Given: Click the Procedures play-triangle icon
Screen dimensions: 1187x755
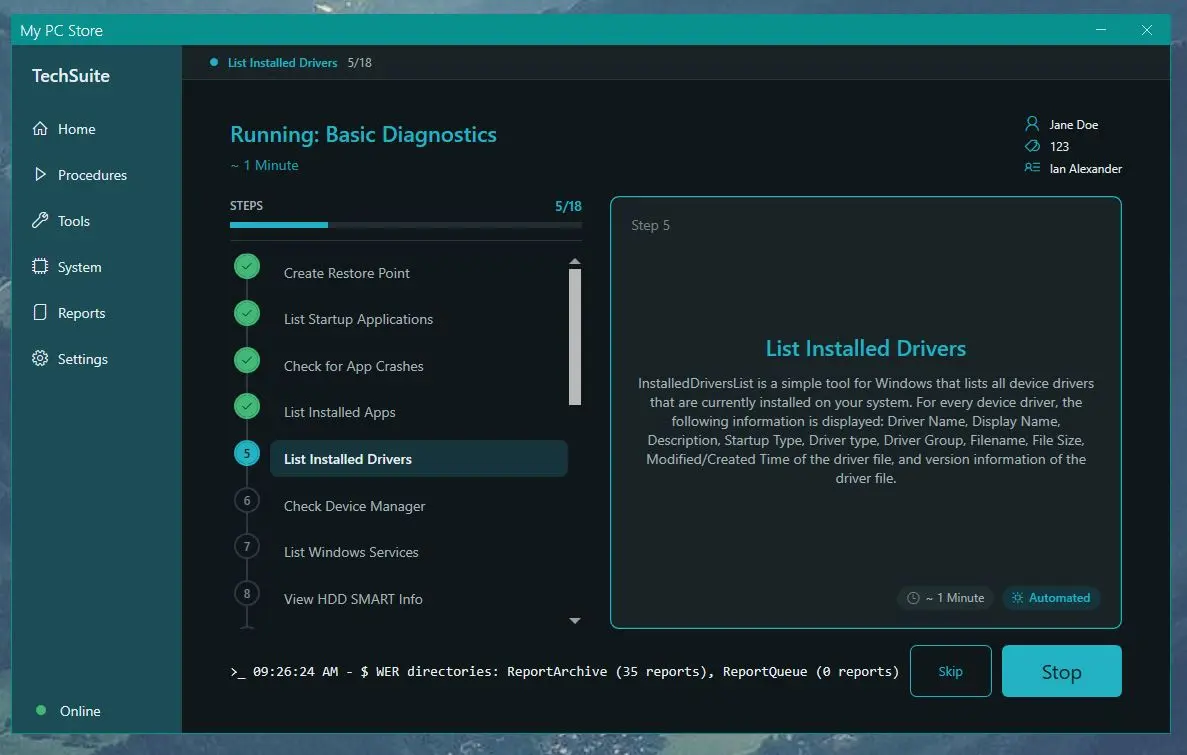Looking at the screenshot, I should coord(40,174).
